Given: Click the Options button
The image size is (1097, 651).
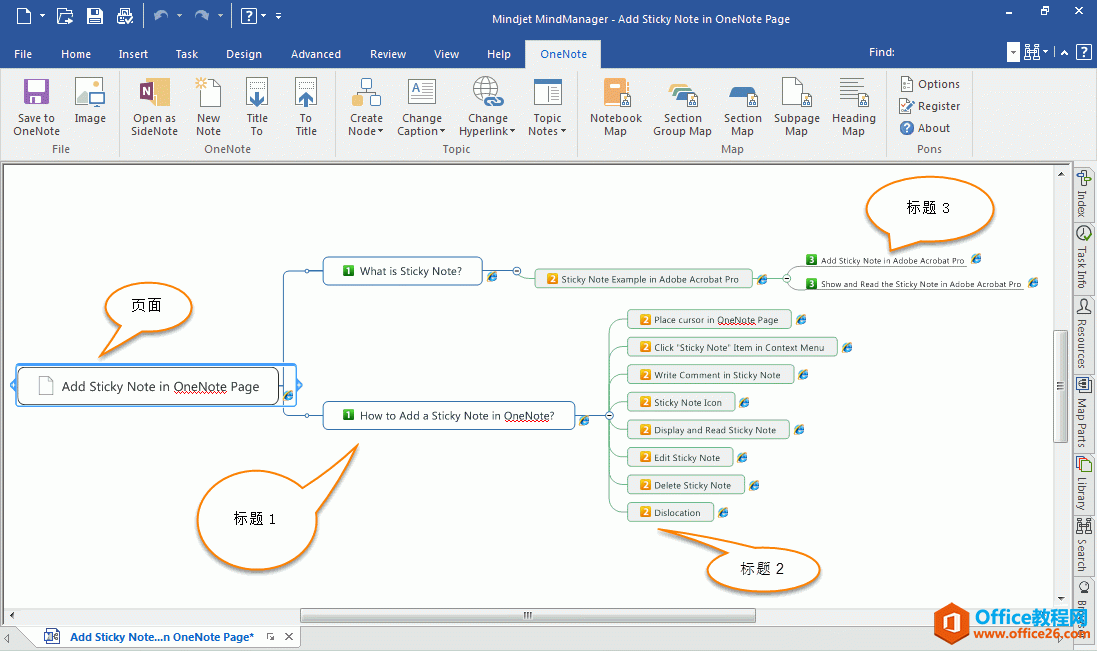Looking at the screenshot, I should tap(930, 84).
